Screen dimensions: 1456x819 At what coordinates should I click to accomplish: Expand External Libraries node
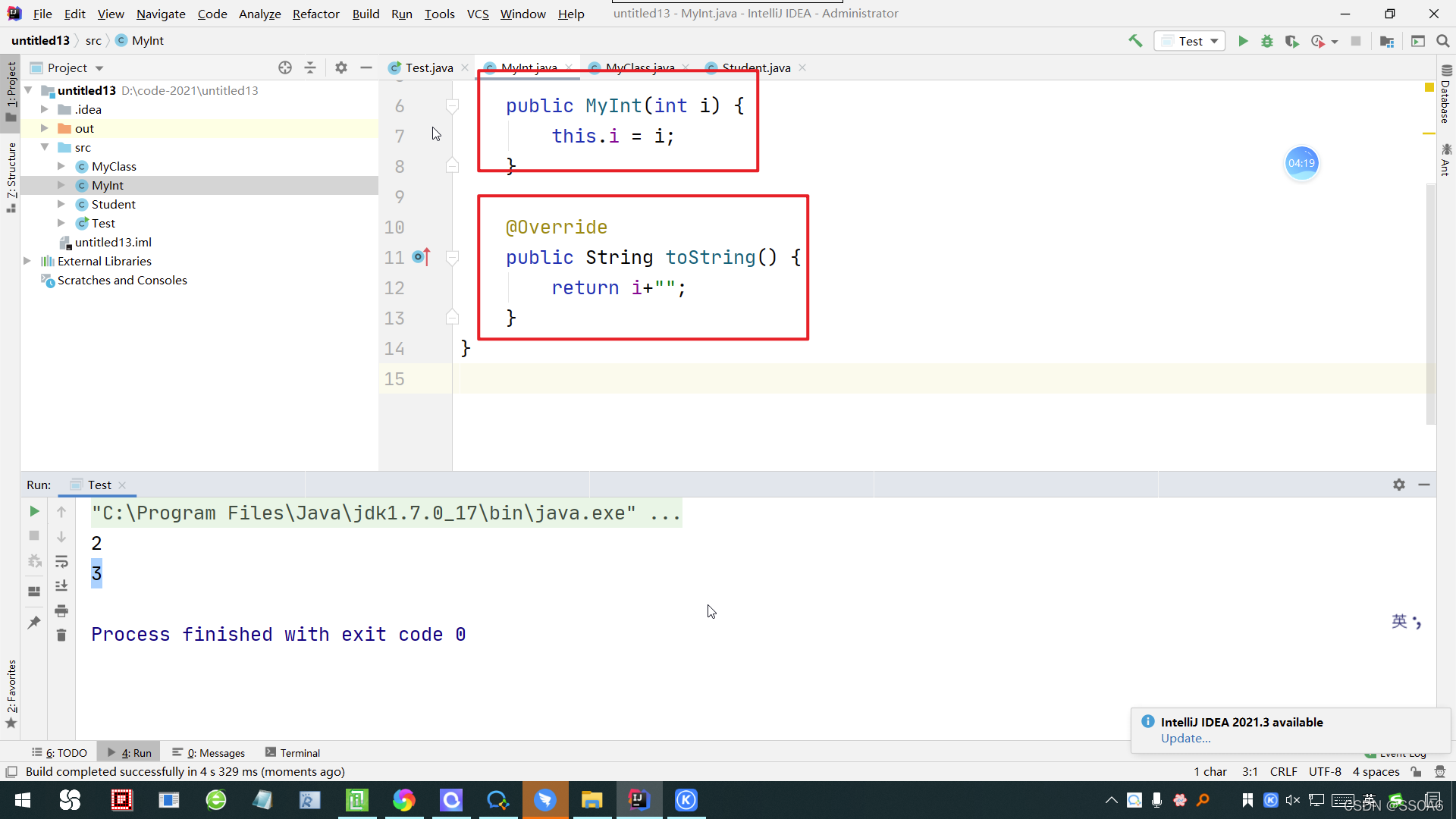[x=27, y=261]
